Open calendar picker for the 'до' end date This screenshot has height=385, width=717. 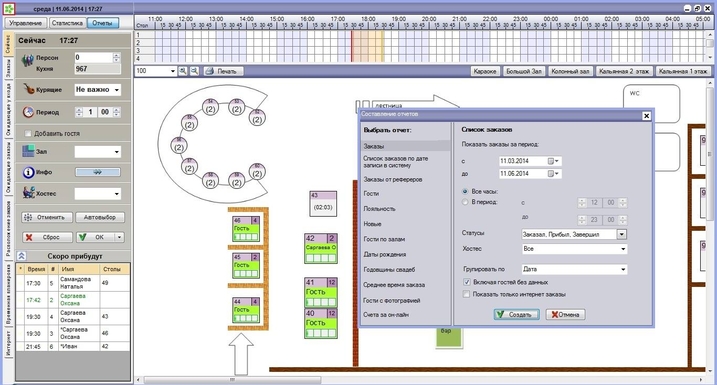point(553,174)
